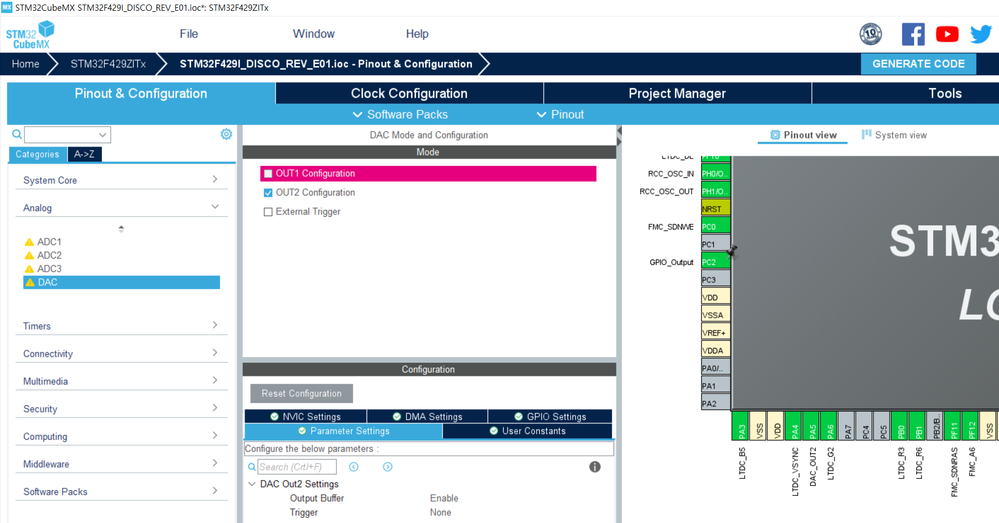
Task: Select the PC2 pin on the chip
Action: pos(715,262)
